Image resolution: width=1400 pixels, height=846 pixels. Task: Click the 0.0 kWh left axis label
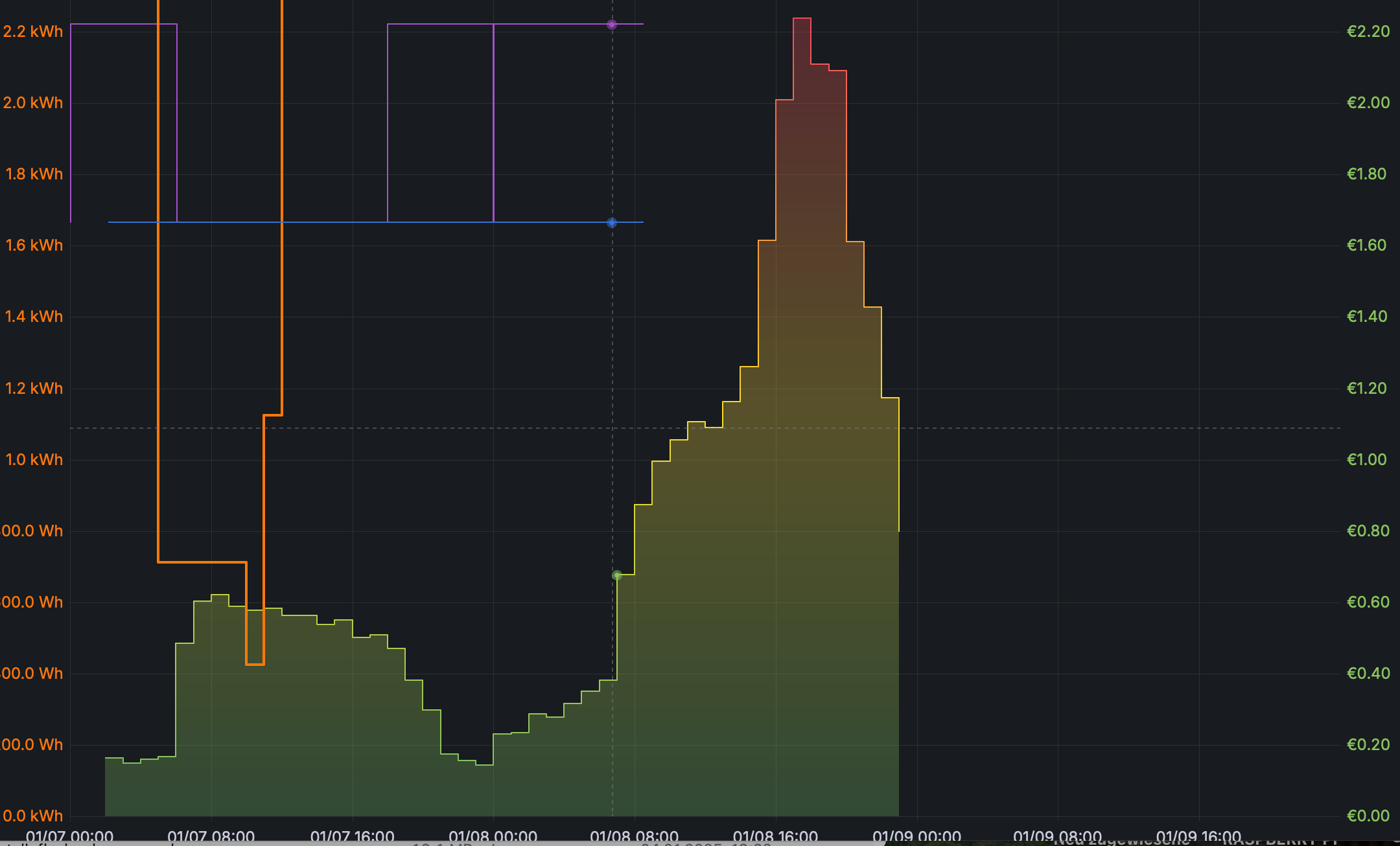click(33, 816)
